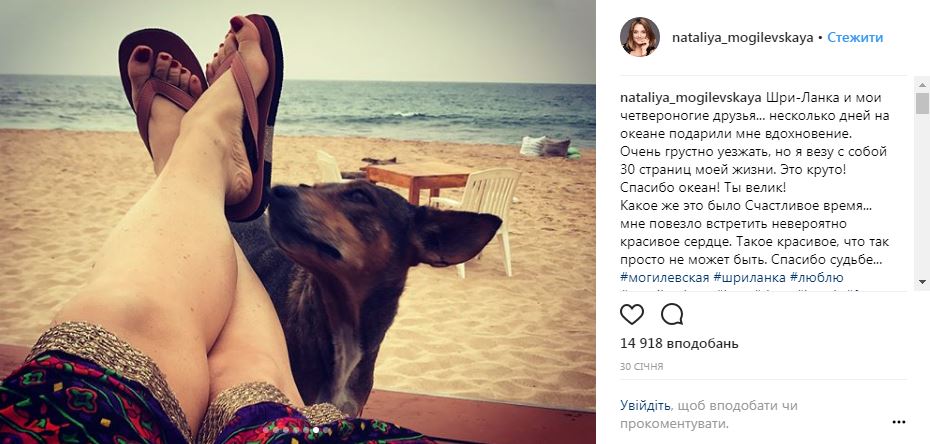930x444 pixels.
Task: Open header username nataliya_mogilevskaya
Action: [x=743, y=37]
